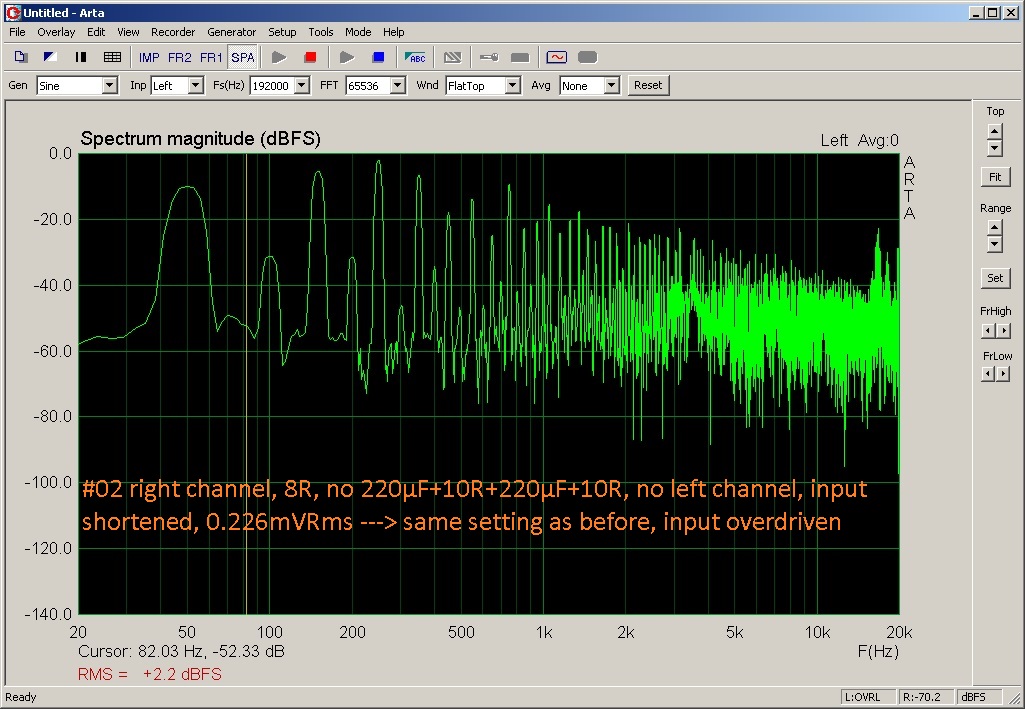The height and width of the screenshot is (709, 1025).
Task: Open the Help menu
Action: click(394, 32)
